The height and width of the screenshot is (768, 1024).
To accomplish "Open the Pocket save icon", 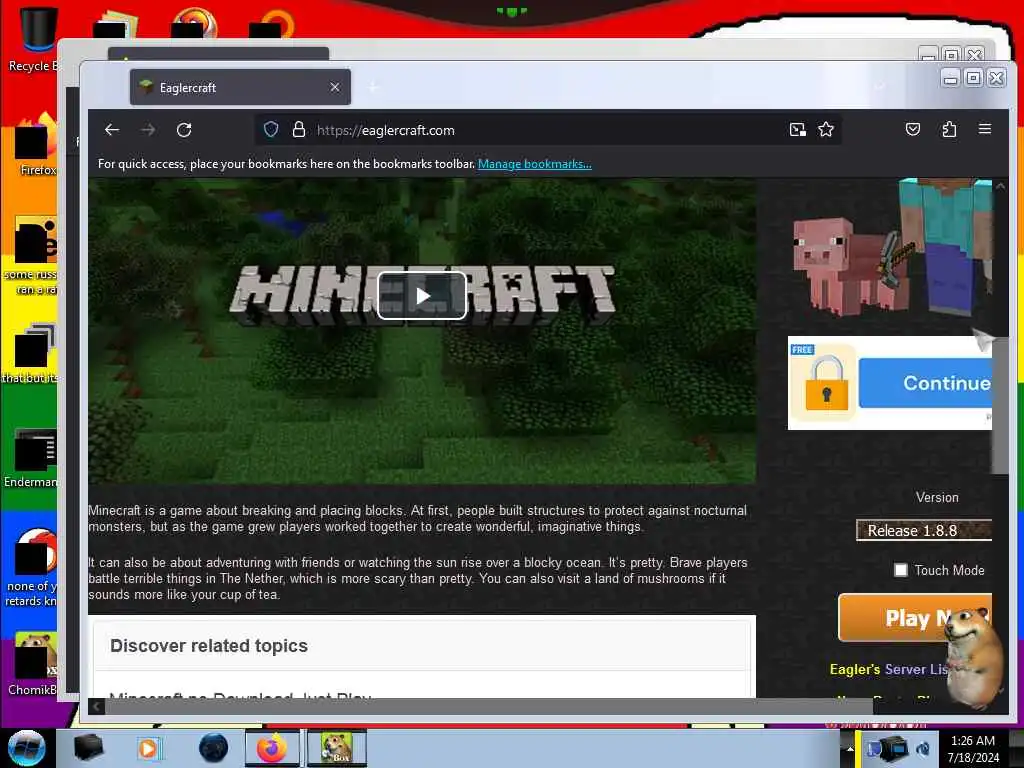I will 913,129.
